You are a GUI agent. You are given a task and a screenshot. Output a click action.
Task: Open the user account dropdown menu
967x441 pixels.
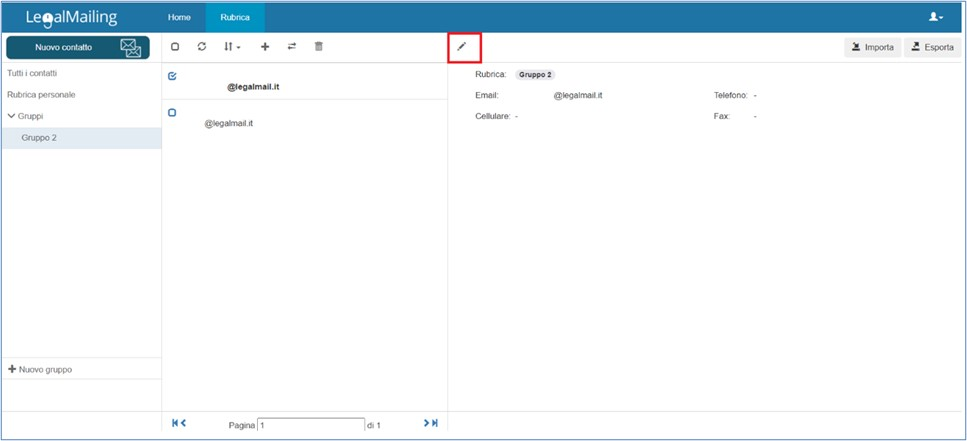936,17
